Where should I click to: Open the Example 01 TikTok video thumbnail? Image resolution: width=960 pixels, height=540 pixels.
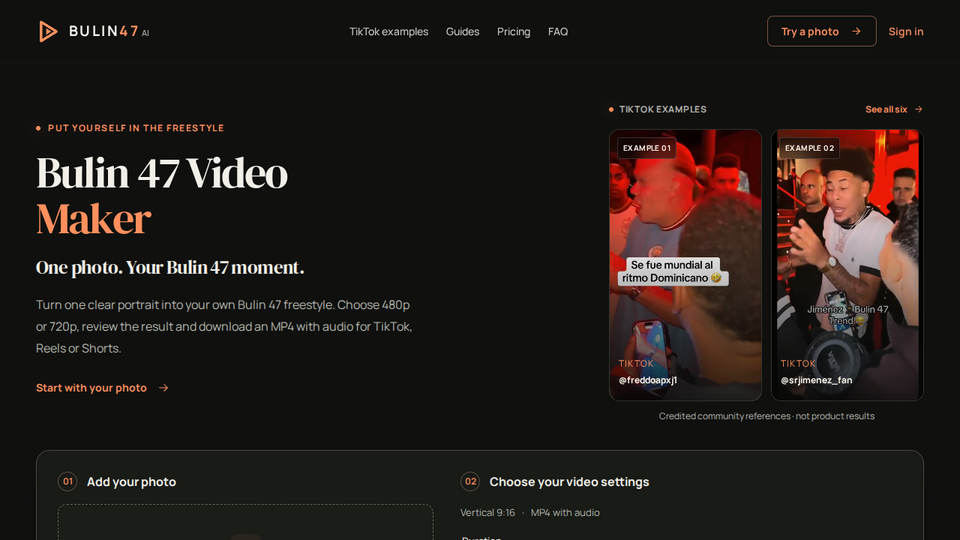pyautogui.click(x=685, y=265)
